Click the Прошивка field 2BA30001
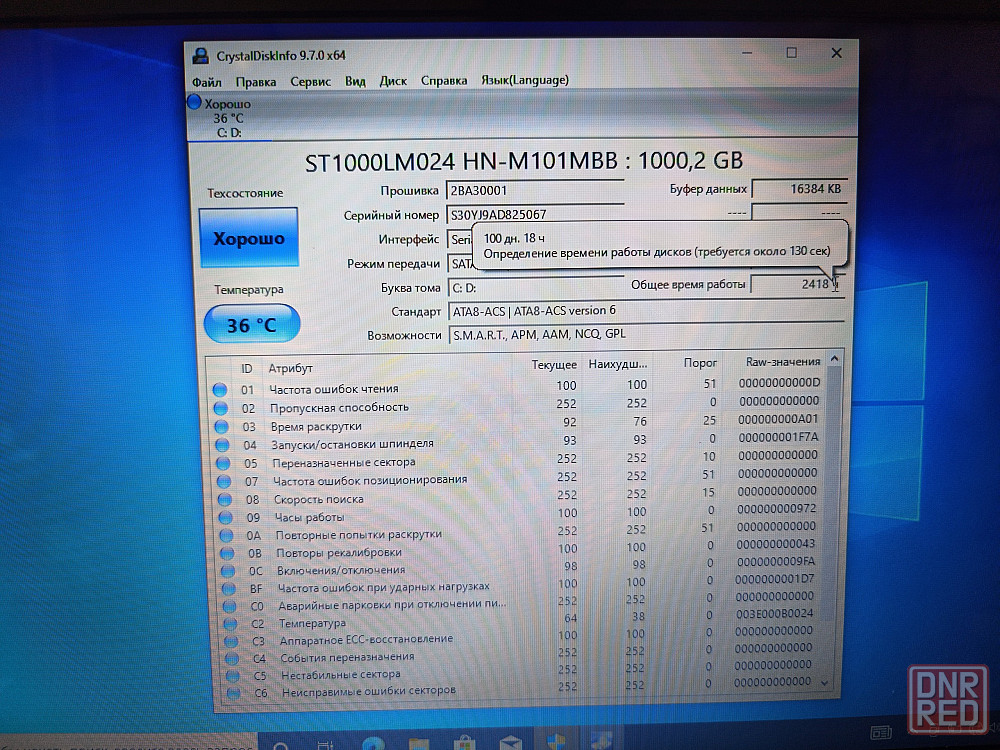The height and width of the screenshot is (750, 1000). [x=535, y=190]
